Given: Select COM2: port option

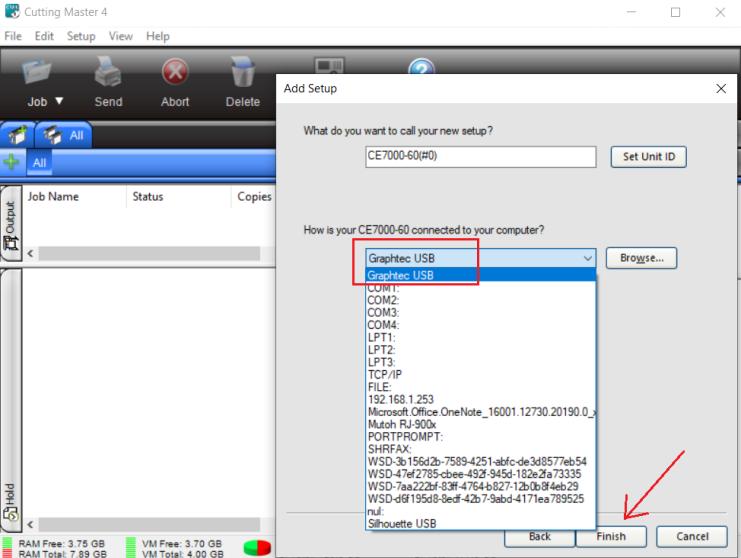Looking at the screenshot, I should tap(481, 300).
